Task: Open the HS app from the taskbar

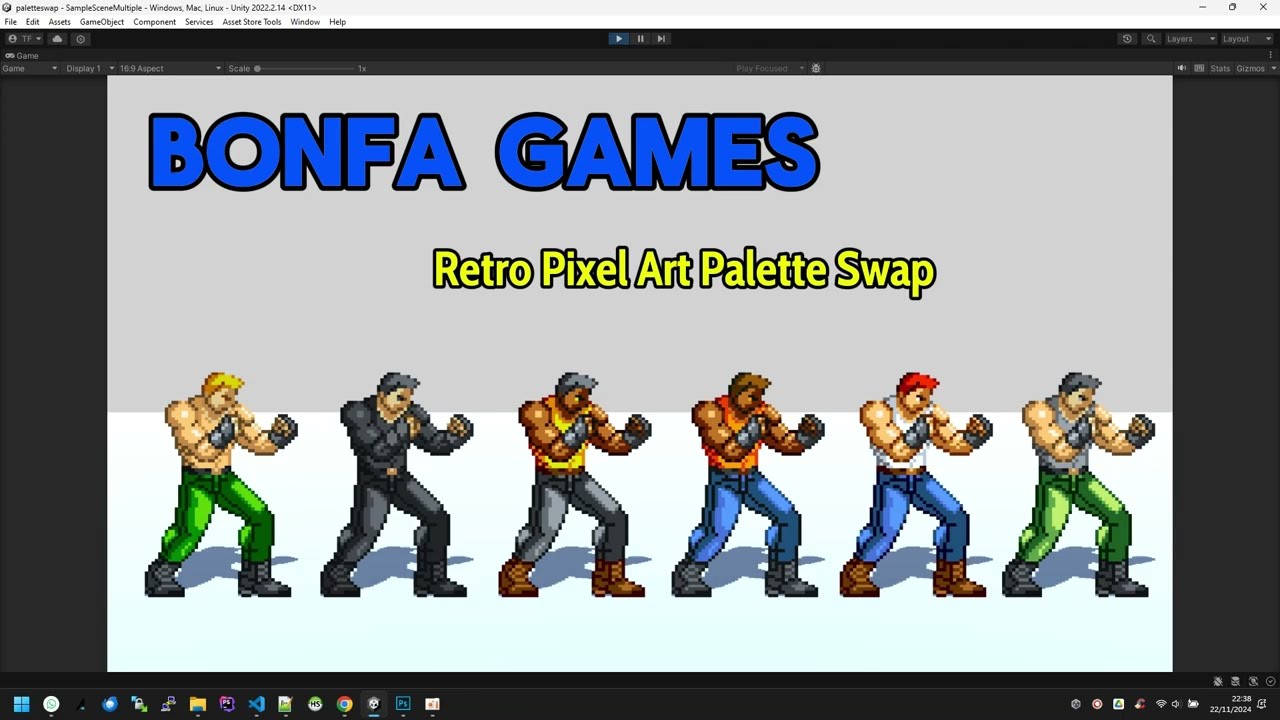Action: coord(315,704)
